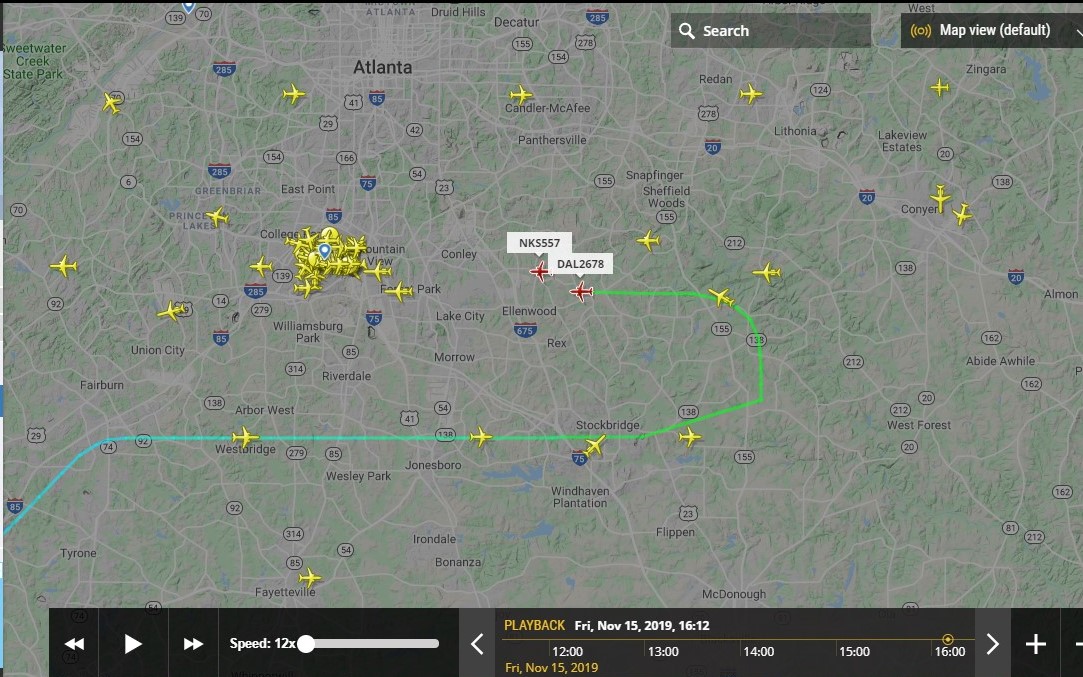Select the red NKS557 aircraft icon
Image resolution: width=1083 pixels, height=677 pixels.
pyautogui.click(x=540, y=271)
